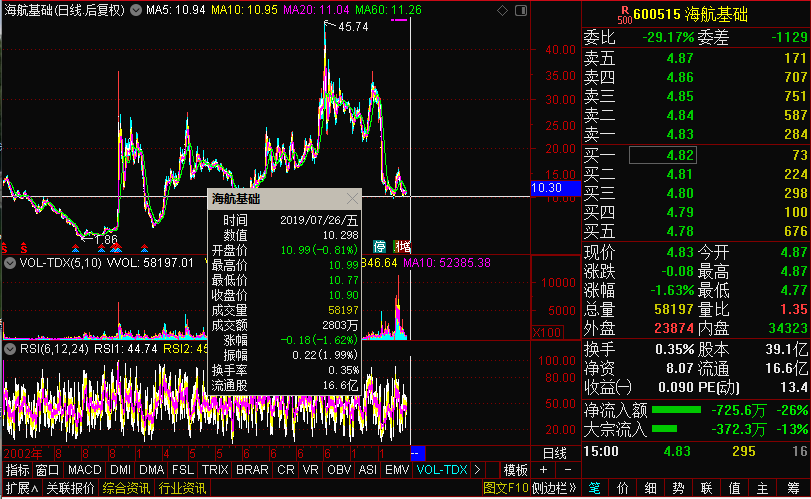Screen dimensions: 811x499
Task: Expand the 扩展 menu
Action: (x=22, y=488)
